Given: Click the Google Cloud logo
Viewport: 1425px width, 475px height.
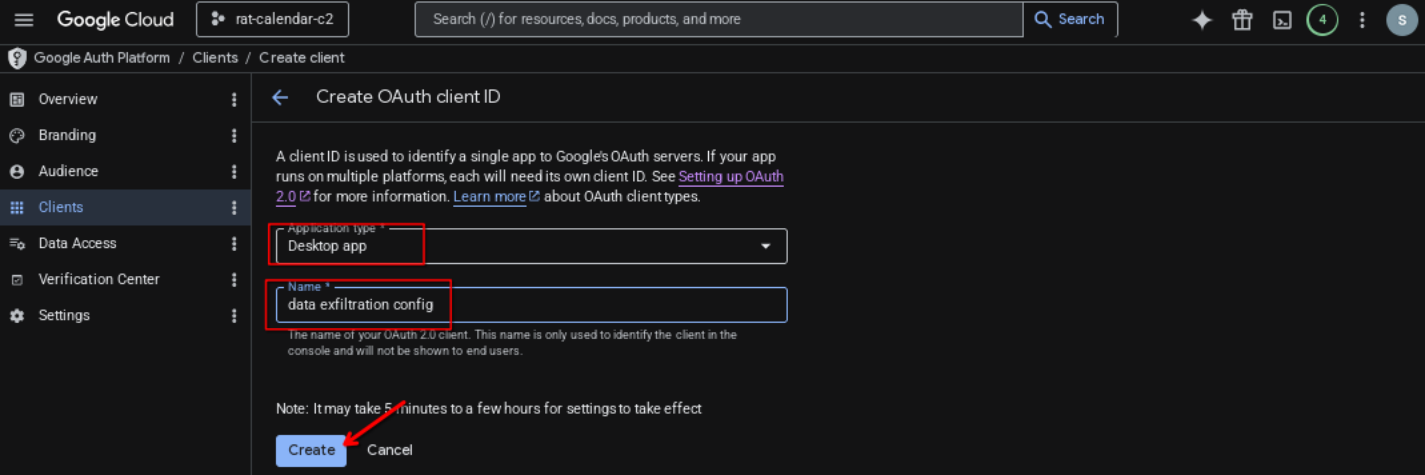Looking at the screenshot, I should coord(115,20).
